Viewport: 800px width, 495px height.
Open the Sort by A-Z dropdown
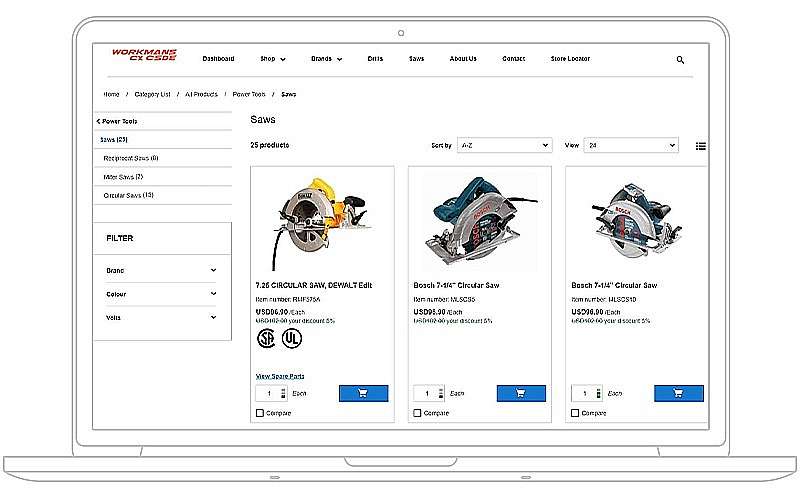tap(505, 145)
